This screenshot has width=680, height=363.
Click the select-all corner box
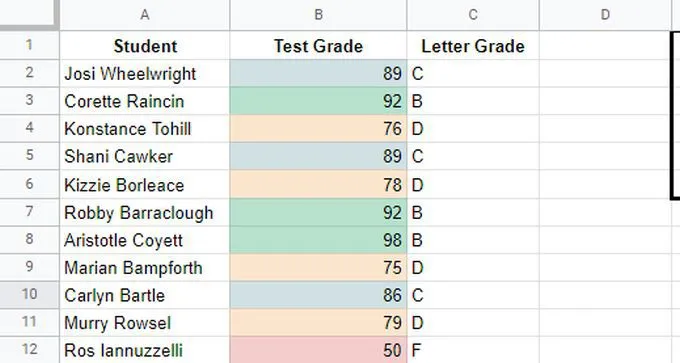click(29, 14)
